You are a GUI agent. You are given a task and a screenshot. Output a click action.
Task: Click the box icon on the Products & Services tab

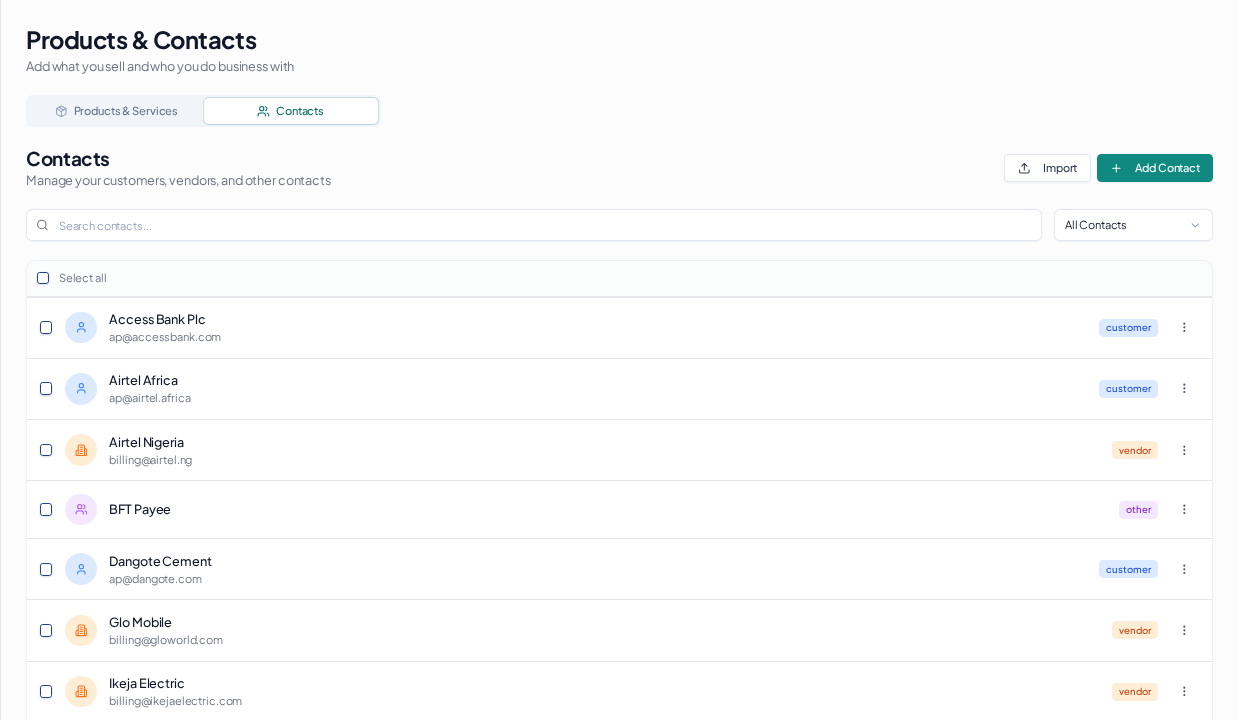point(61,111)
